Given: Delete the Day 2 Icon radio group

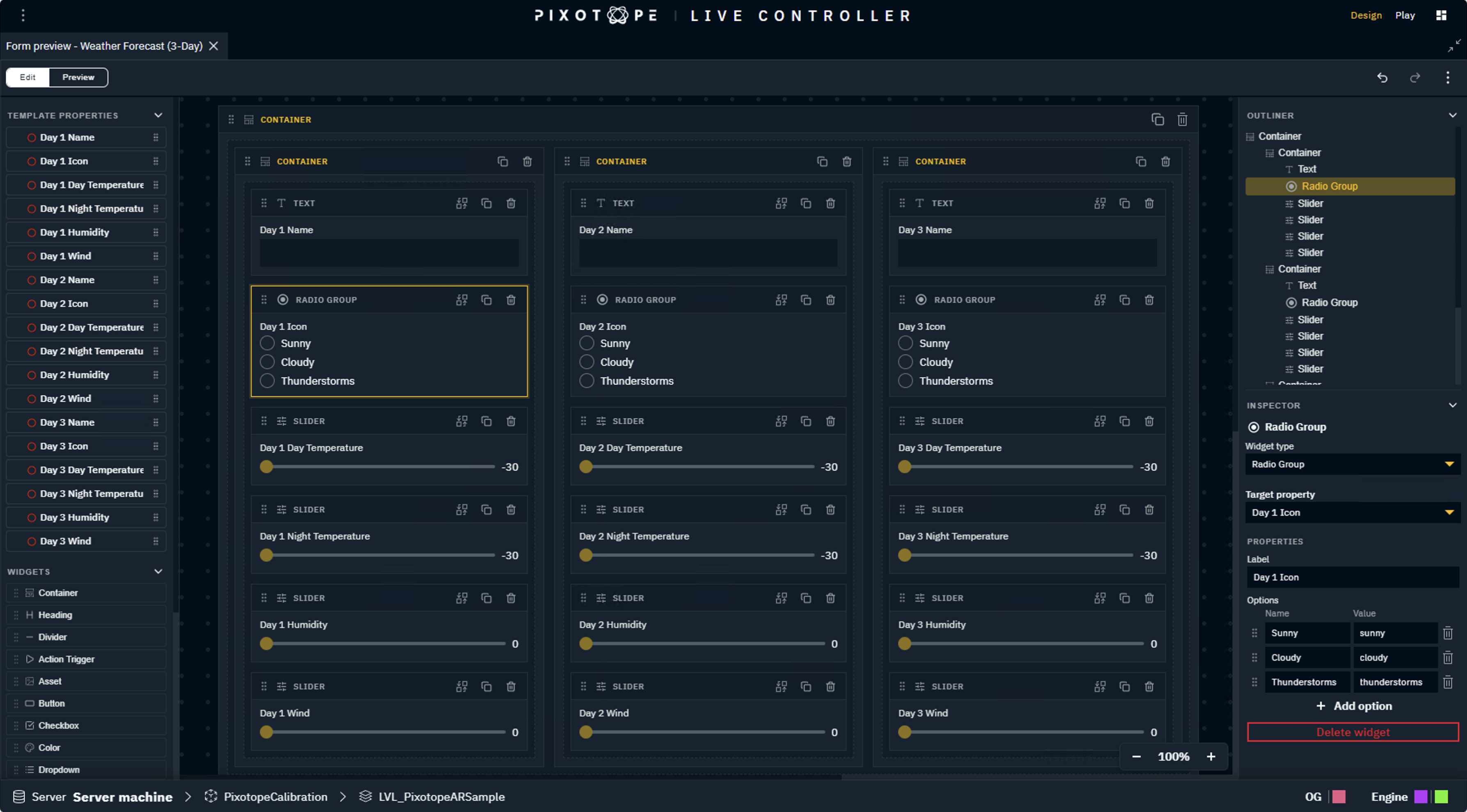Looking at the screenshot, I should click(830, 299).
